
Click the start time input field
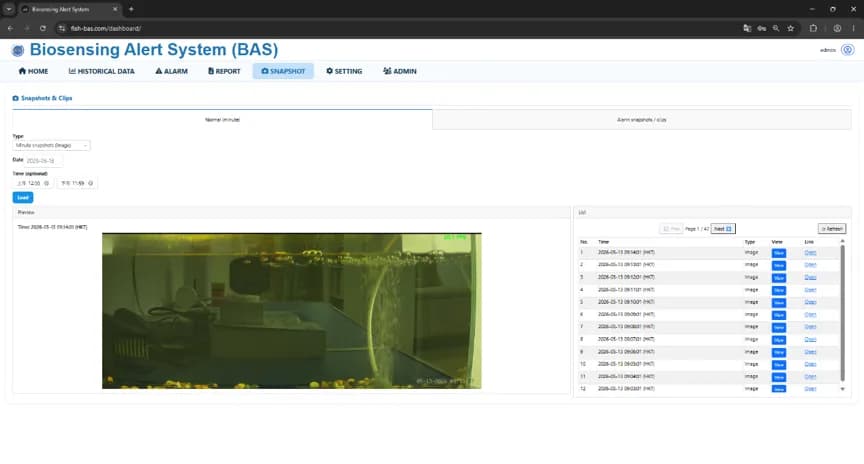(33, 183)
